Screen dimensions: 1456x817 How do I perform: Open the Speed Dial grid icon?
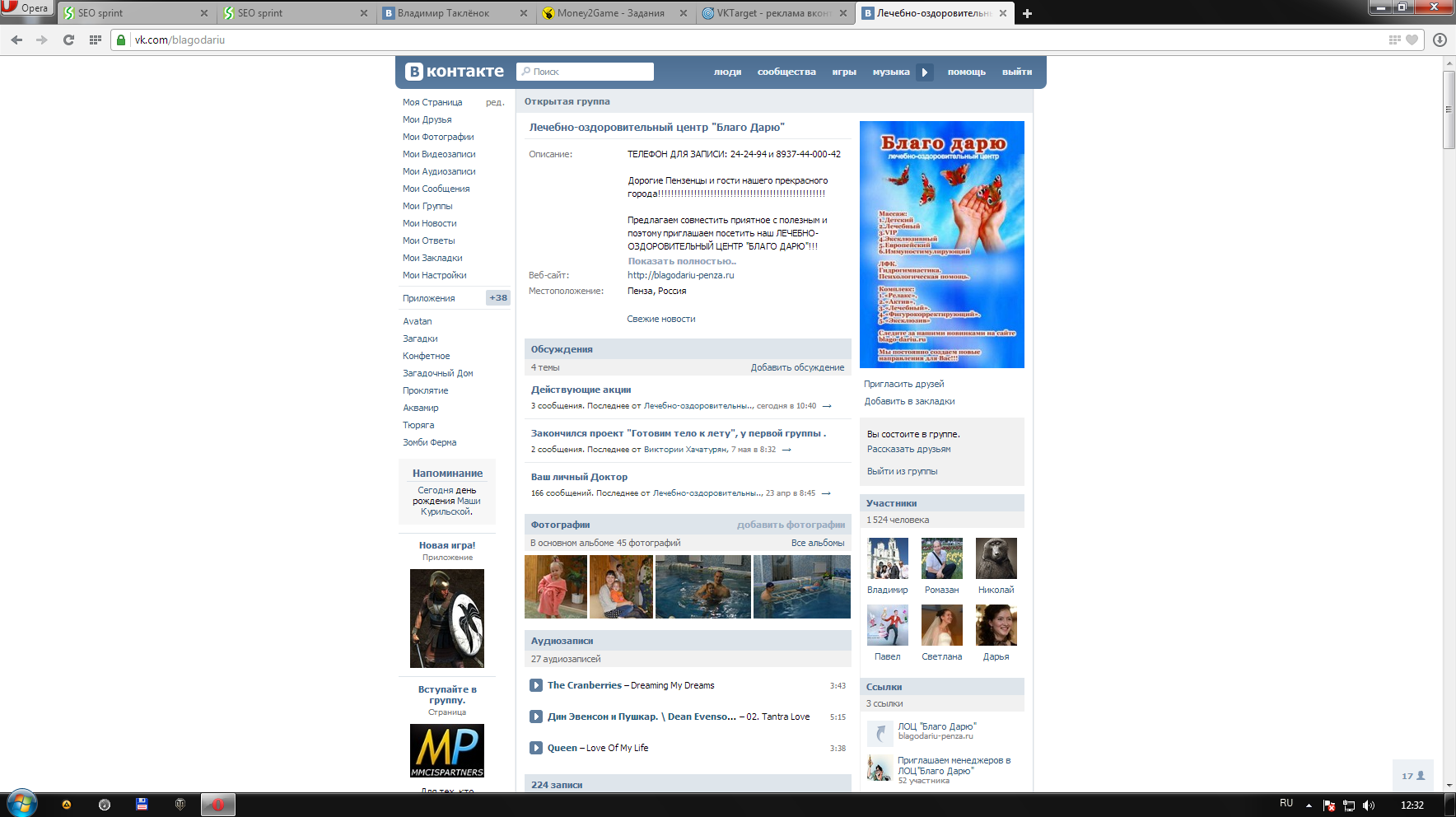pyautogui.click(x=96, y=40)
